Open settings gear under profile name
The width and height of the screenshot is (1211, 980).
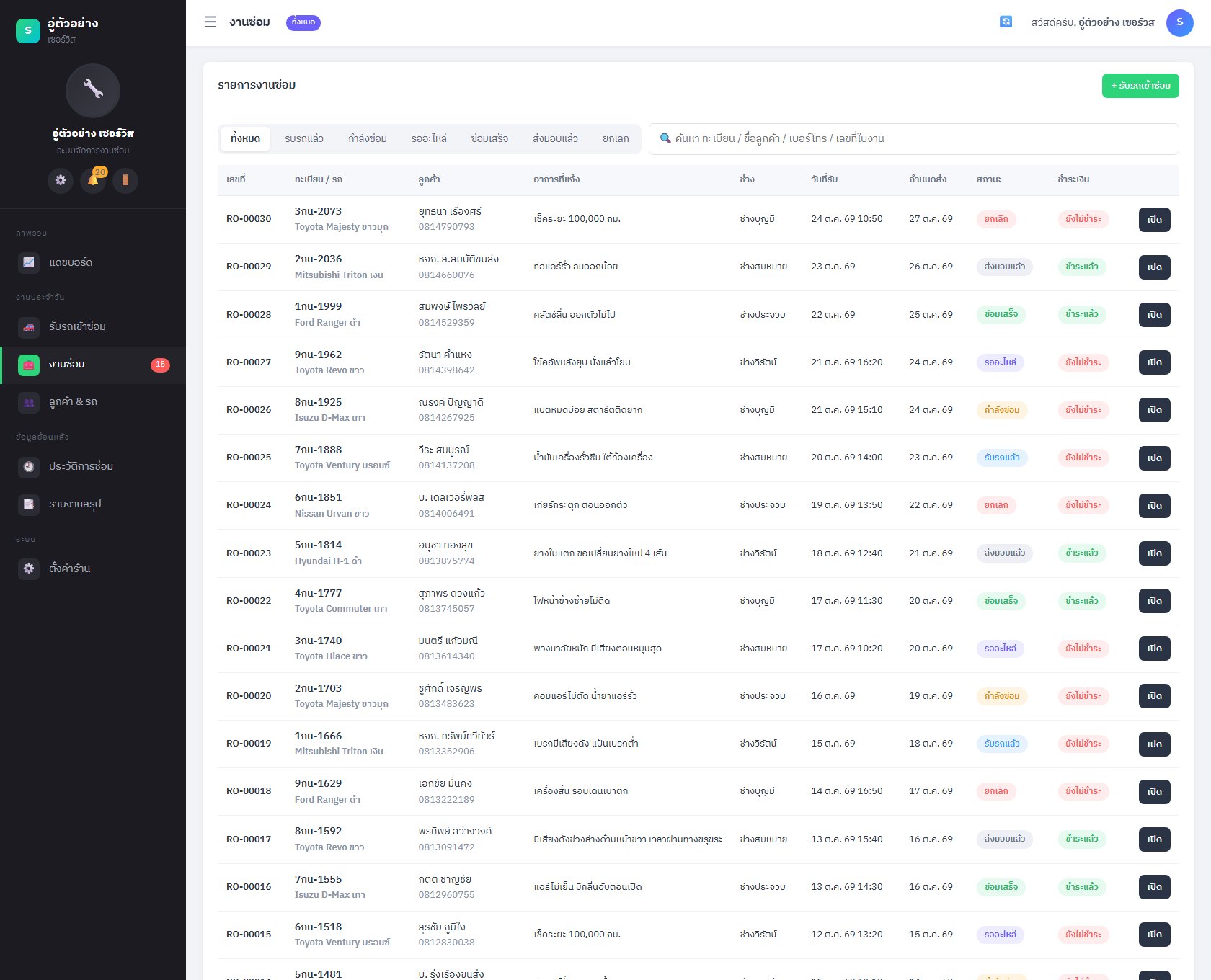click(x=61, y=180)
